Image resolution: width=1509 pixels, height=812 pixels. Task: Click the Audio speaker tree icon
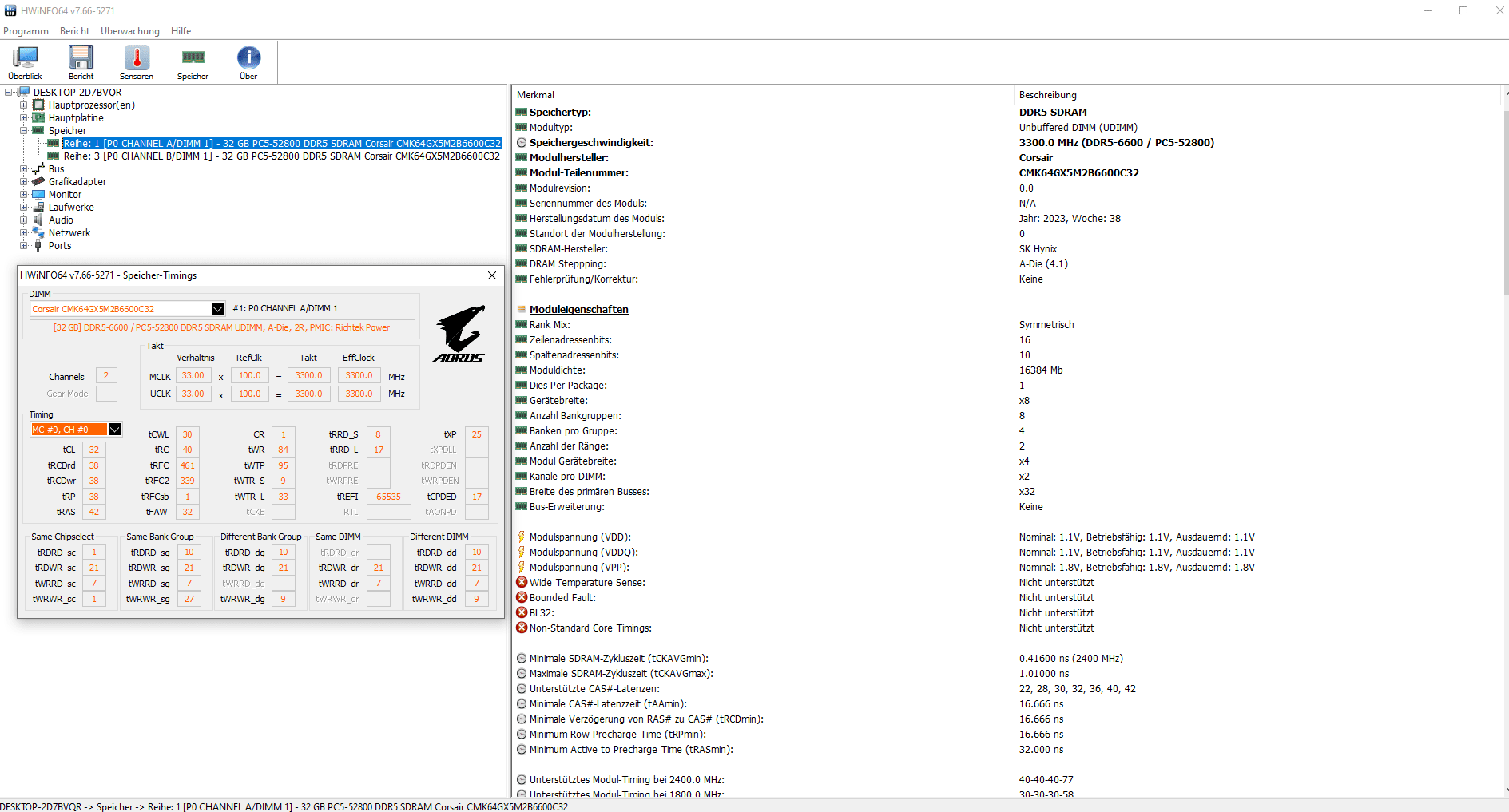click(38, 220)
